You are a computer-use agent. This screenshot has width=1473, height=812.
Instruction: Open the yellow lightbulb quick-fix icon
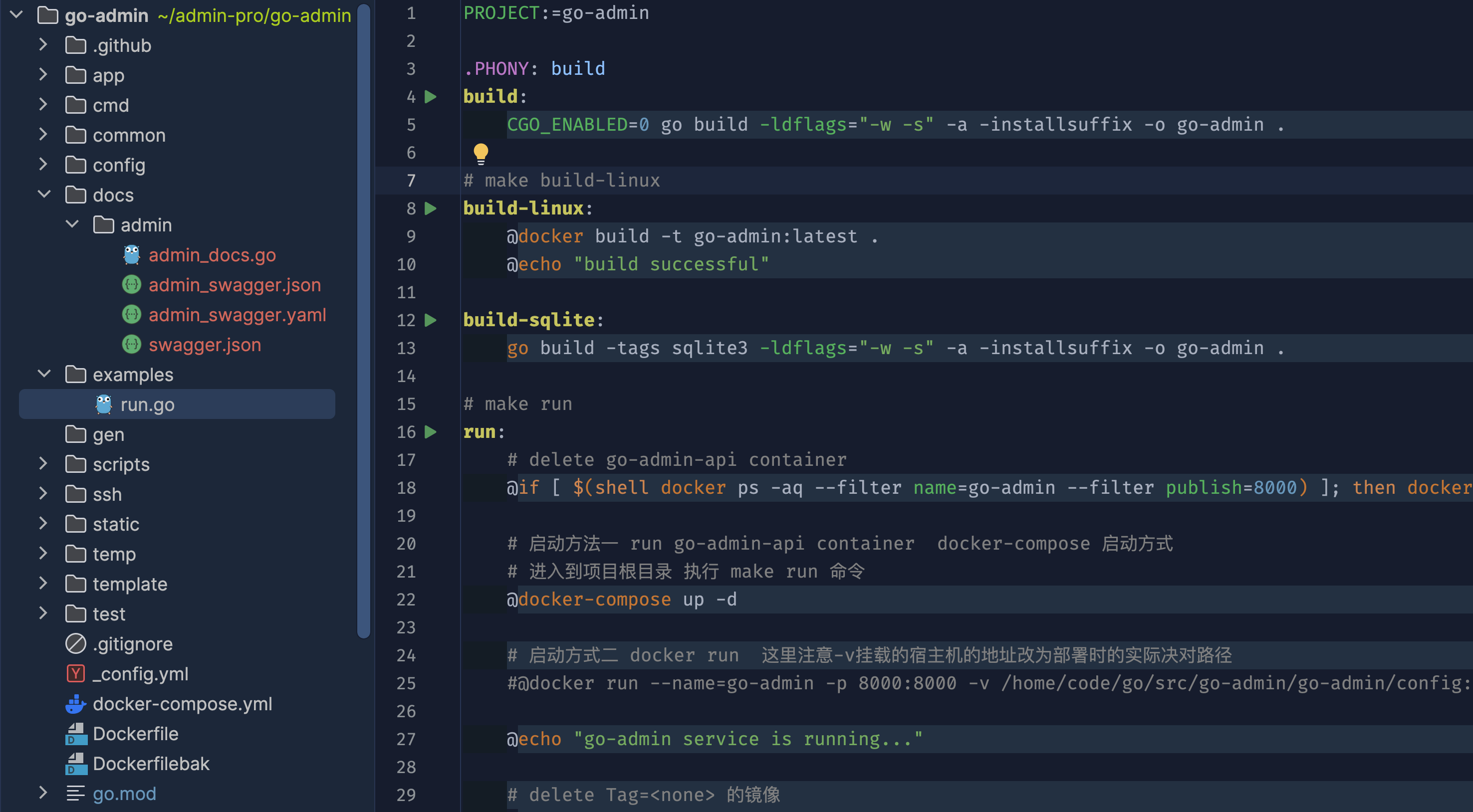coord(481,153)
